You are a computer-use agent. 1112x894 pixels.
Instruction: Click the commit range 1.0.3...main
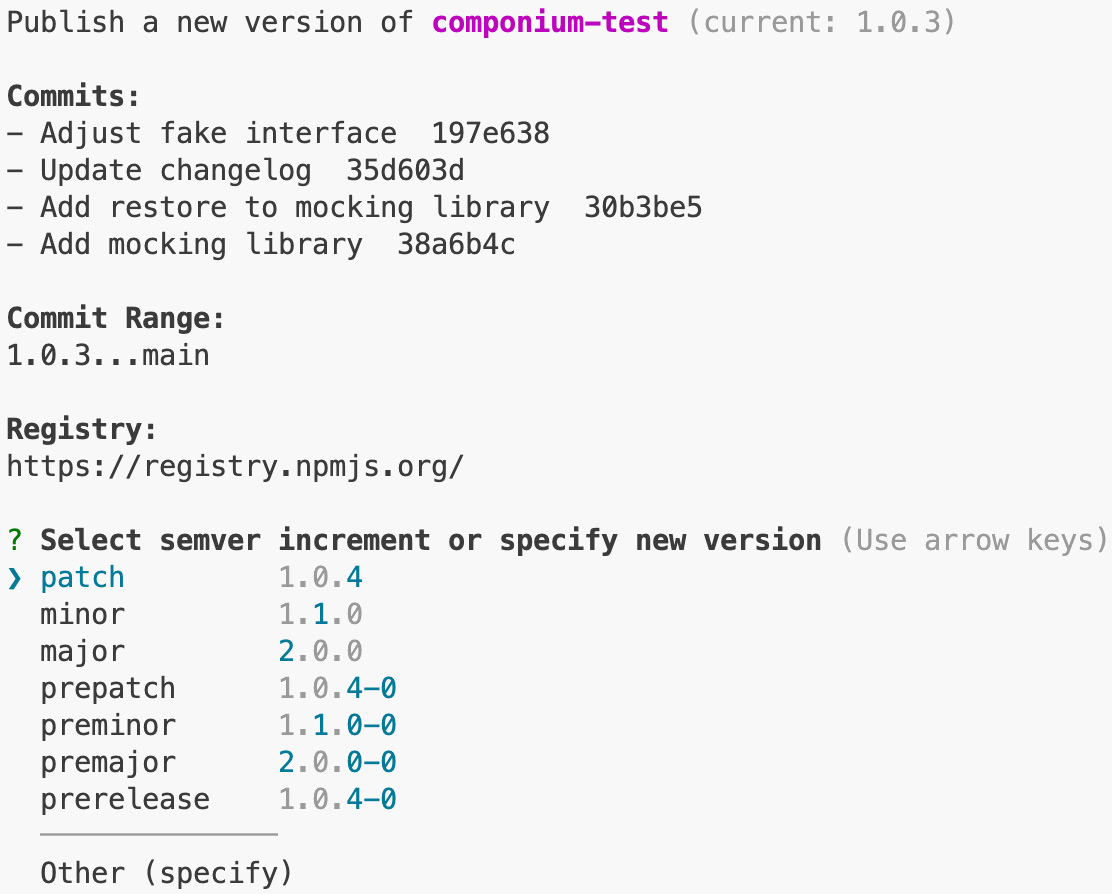[107, 355]
